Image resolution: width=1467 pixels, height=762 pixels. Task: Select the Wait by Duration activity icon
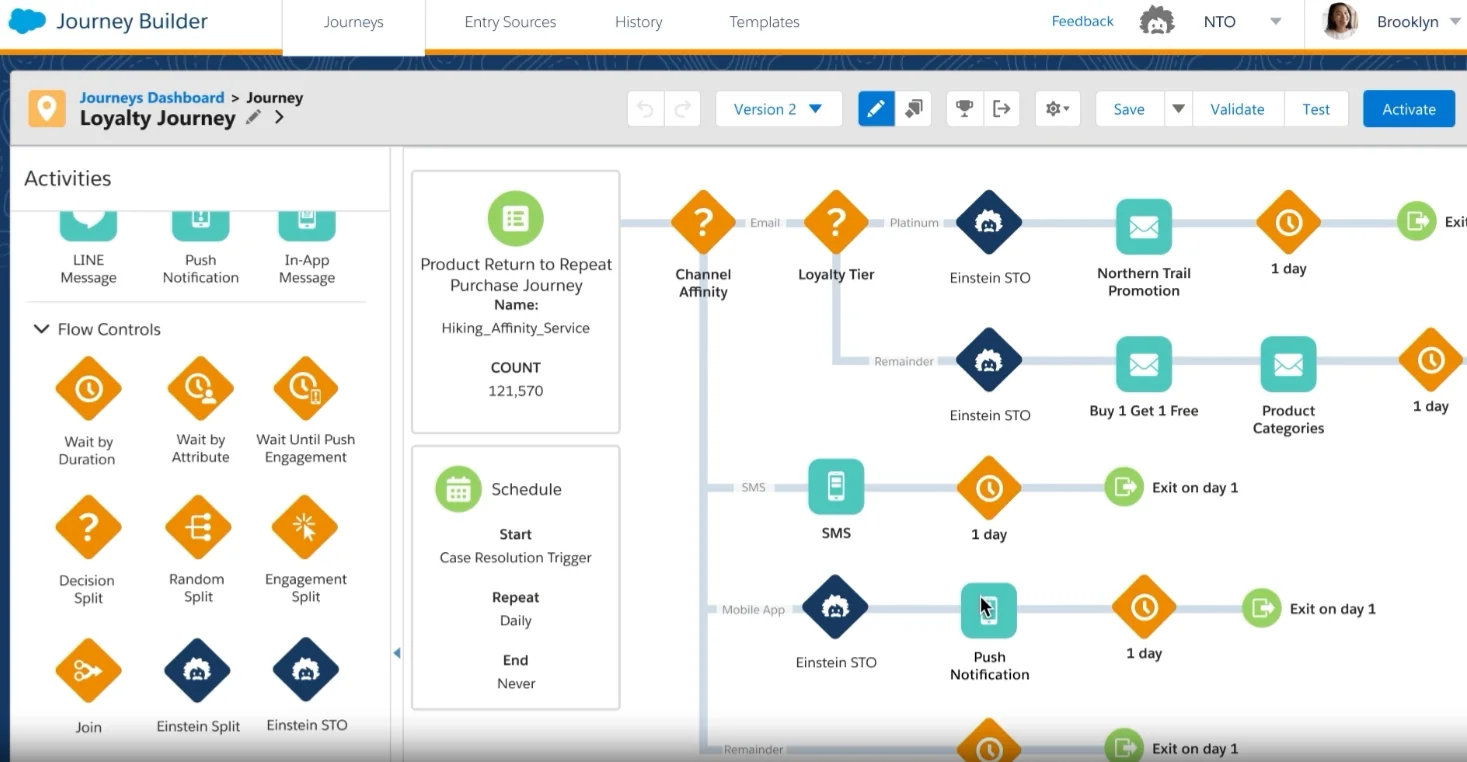point(88,389)
